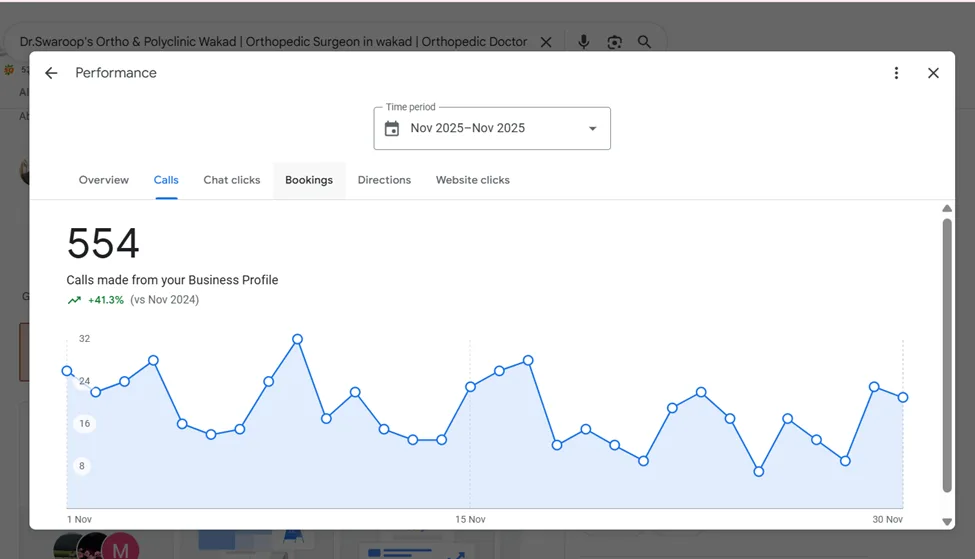The height and width of the screenshot is (559, 975).
Task: Open the Chat clicks tab
Action: (232, 180)
